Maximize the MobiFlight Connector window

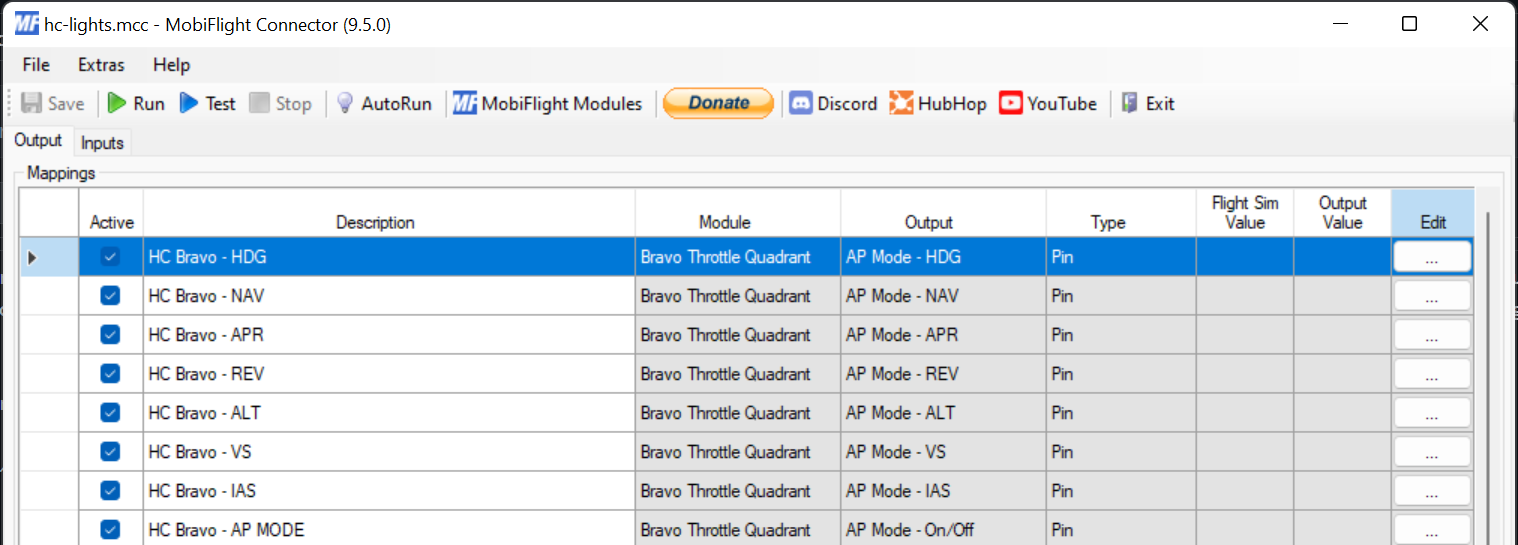click(1409, 24)
